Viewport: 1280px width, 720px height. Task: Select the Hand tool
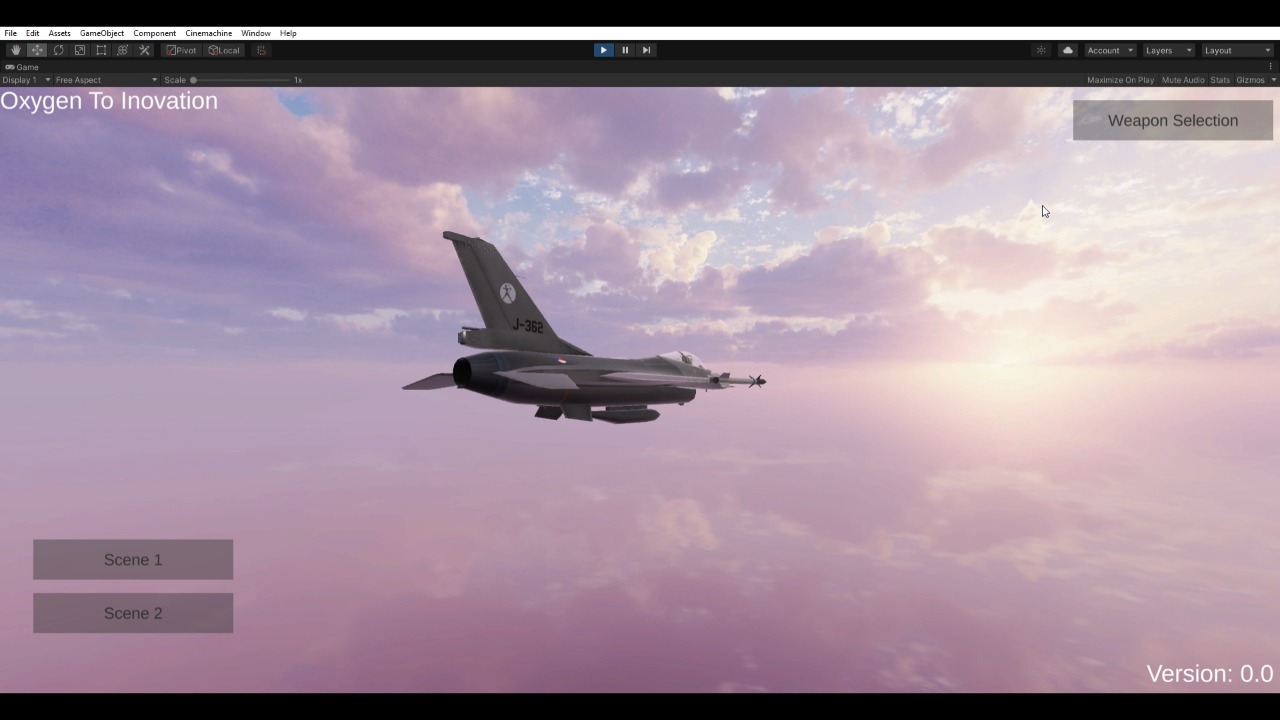click(15, 50)
